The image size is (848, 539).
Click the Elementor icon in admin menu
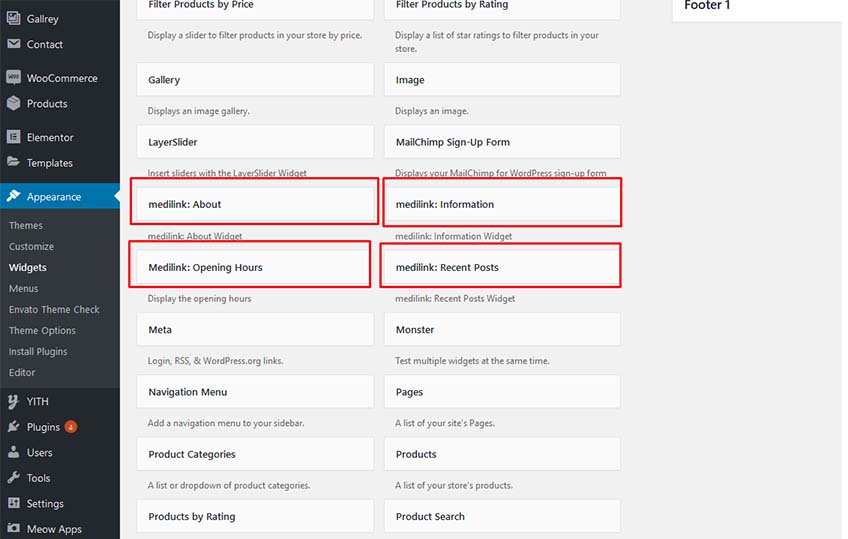14,137
